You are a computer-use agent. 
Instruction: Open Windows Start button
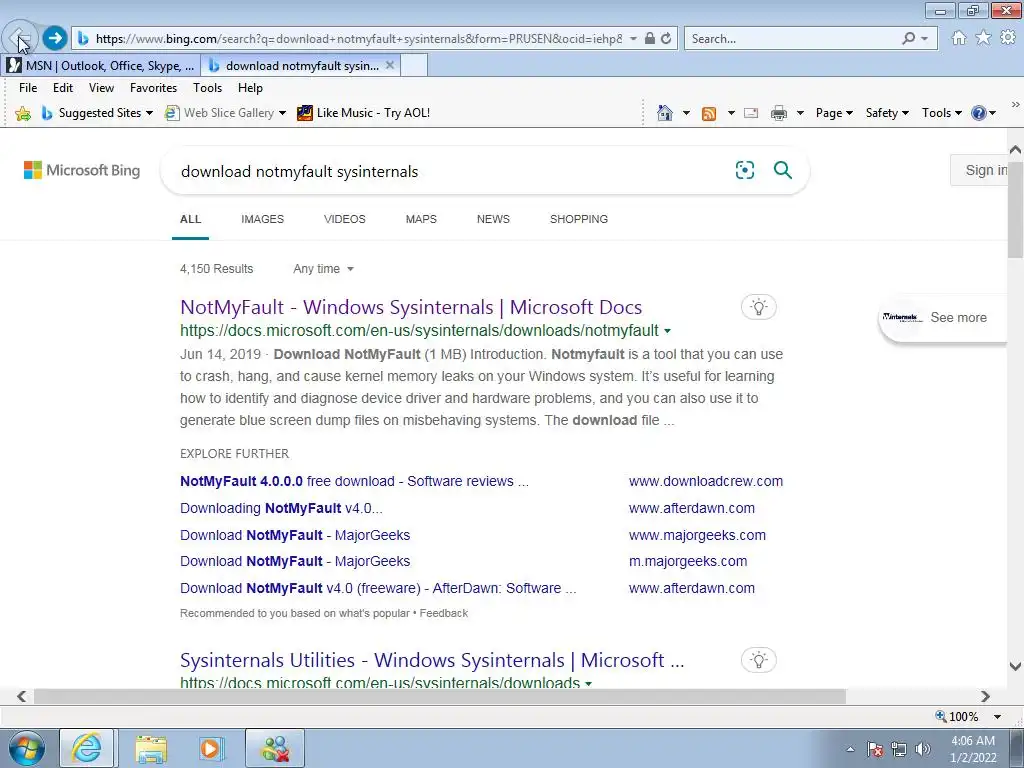coord(26,748)
